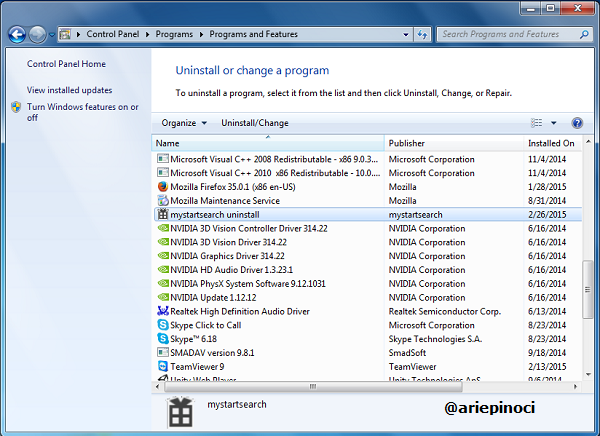
Task: Open the recent pages dropdown arrow
Action: (52, 35)
